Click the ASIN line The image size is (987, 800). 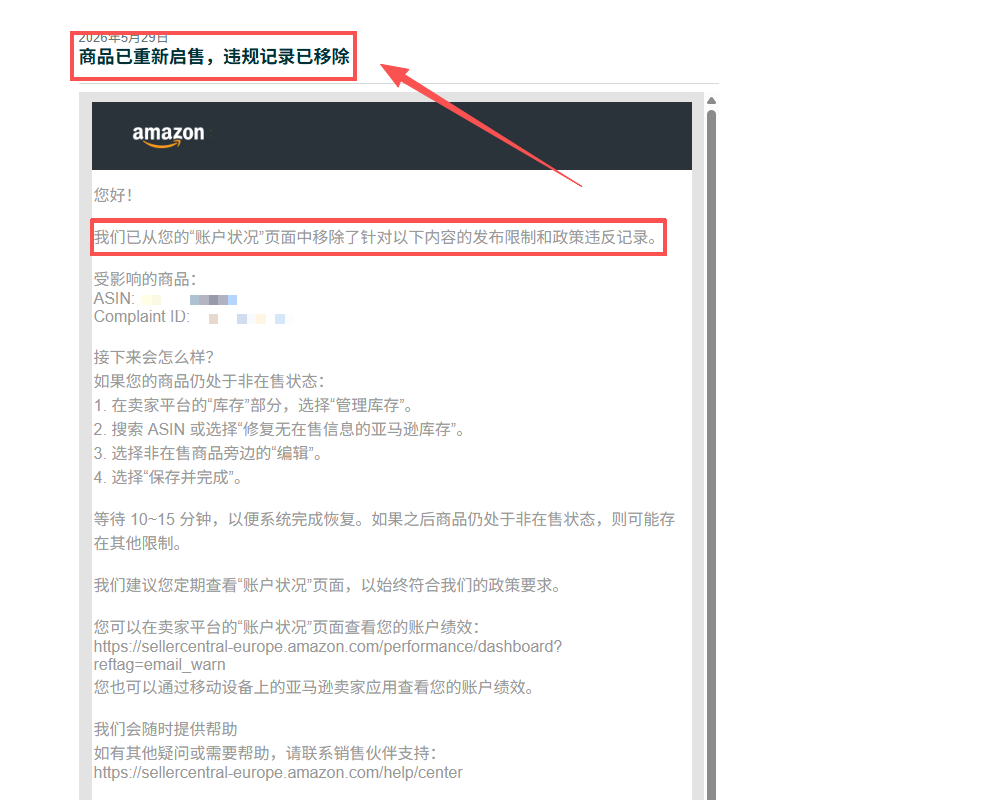click(166, 298)
